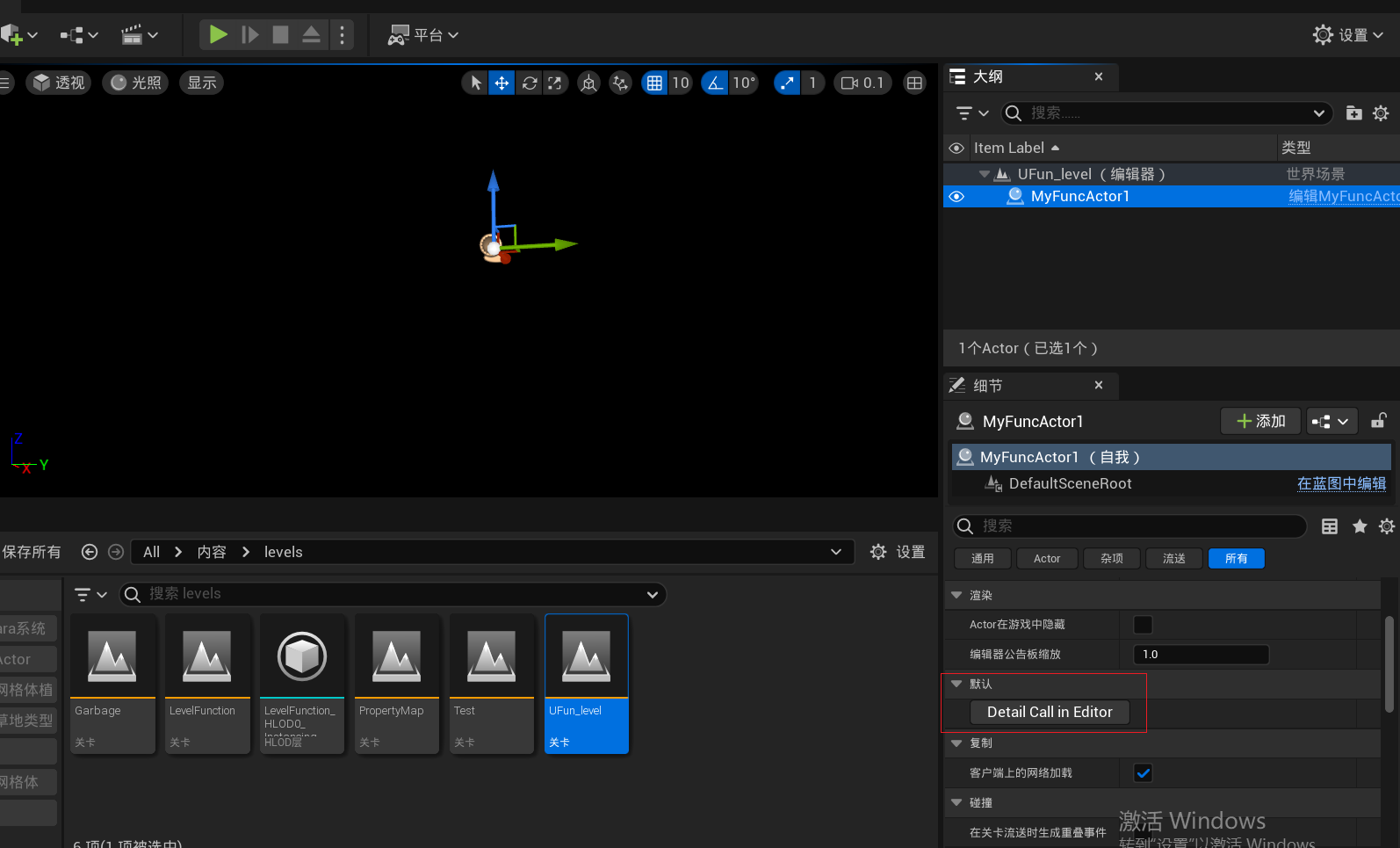Toggle grid snapping icon in viewport

(x=654, y=83)
